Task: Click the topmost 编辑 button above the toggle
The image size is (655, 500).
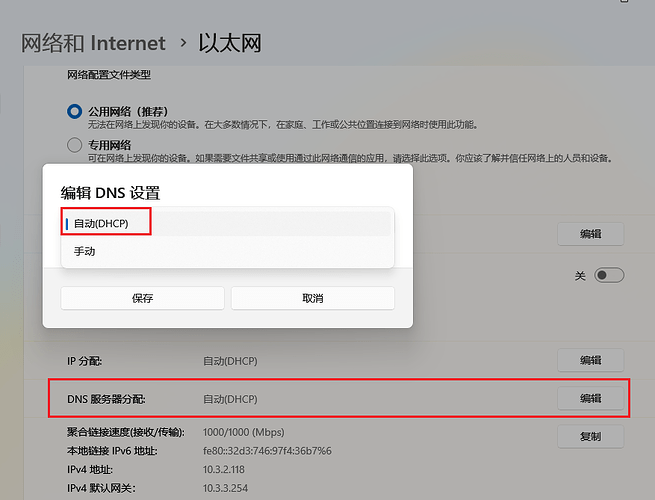Action: 590,234
